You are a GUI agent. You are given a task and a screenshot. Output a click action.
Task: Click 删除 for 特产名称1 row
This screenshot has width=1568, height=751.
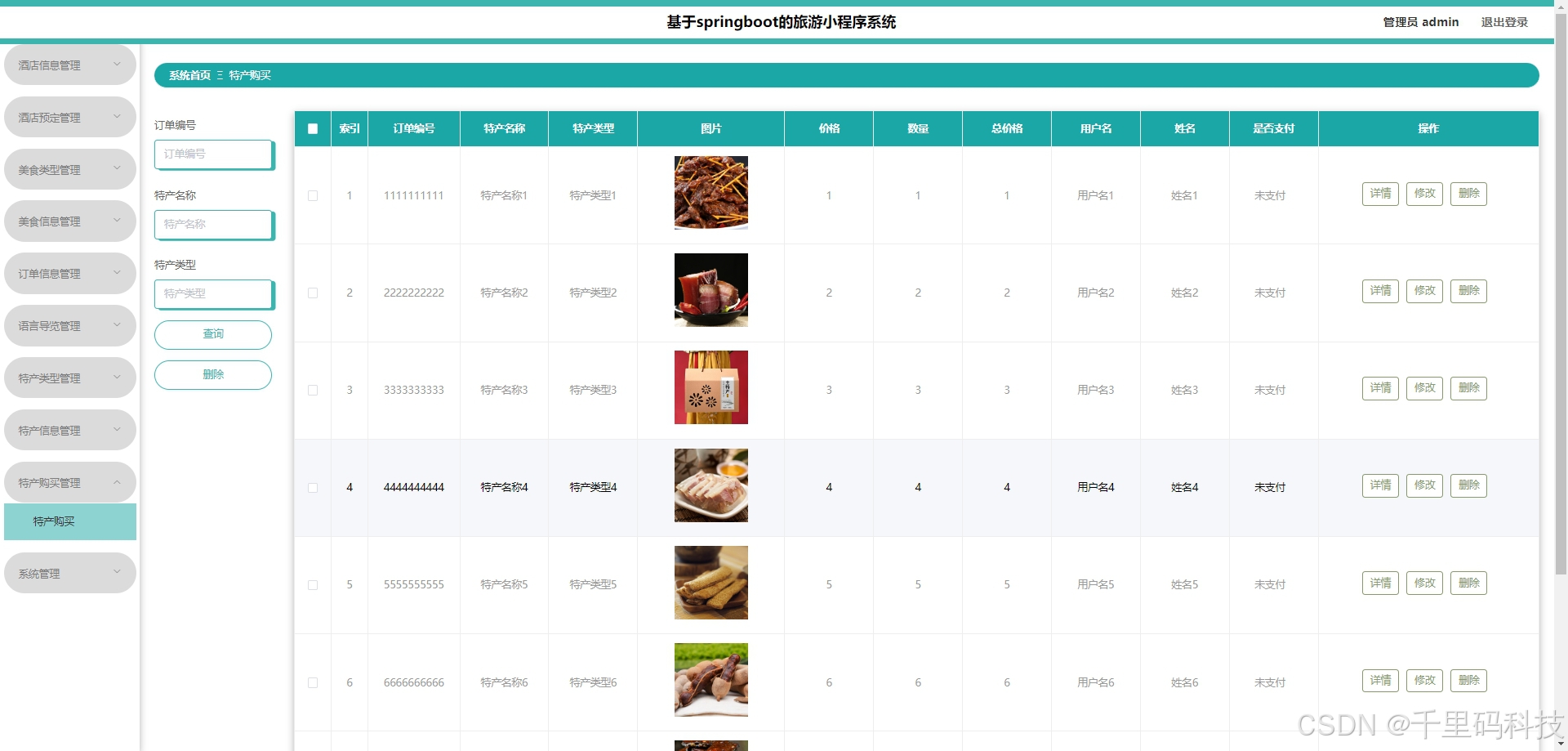coord(1468,194)
